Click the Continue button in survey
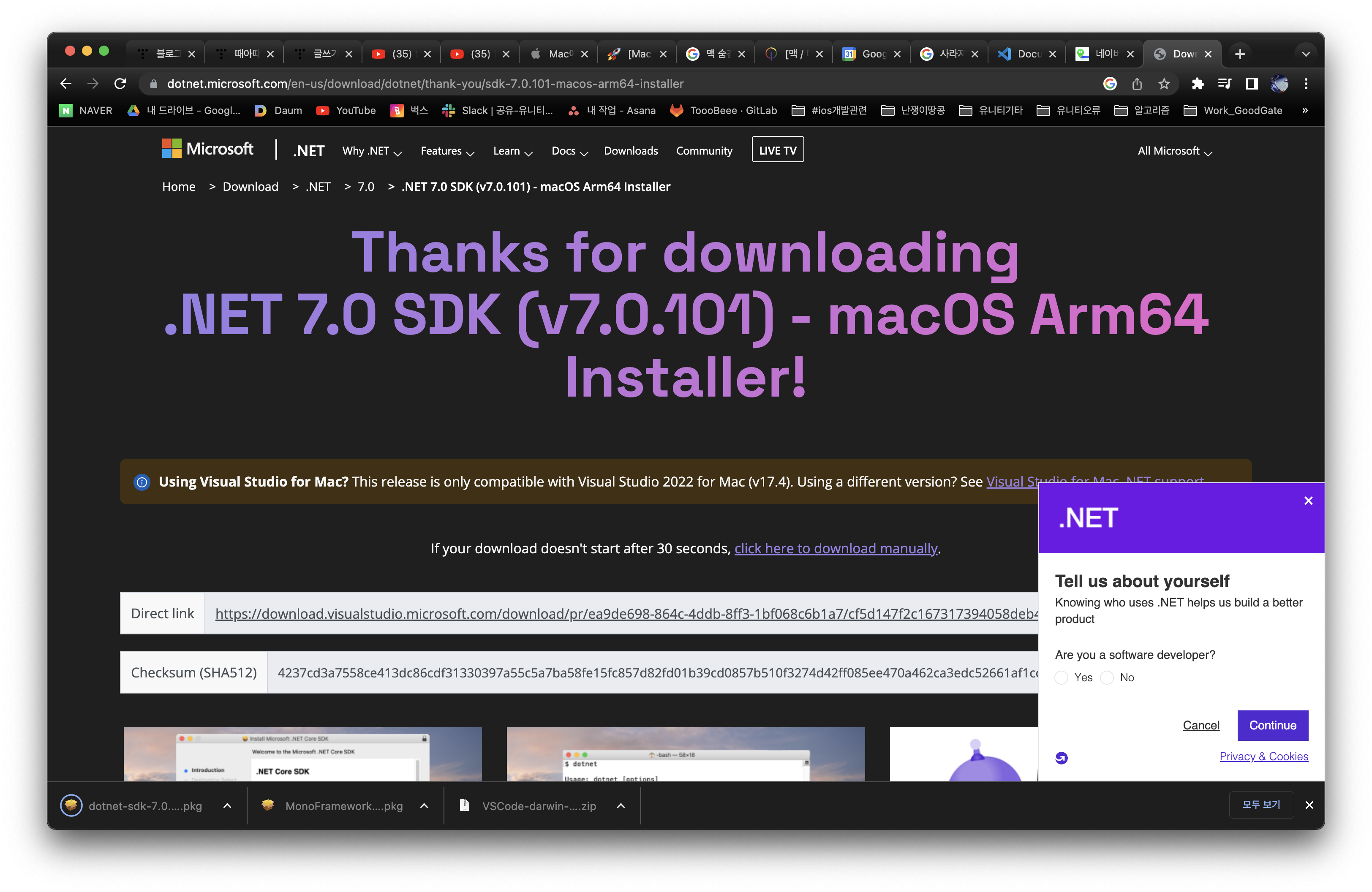 1272,725
